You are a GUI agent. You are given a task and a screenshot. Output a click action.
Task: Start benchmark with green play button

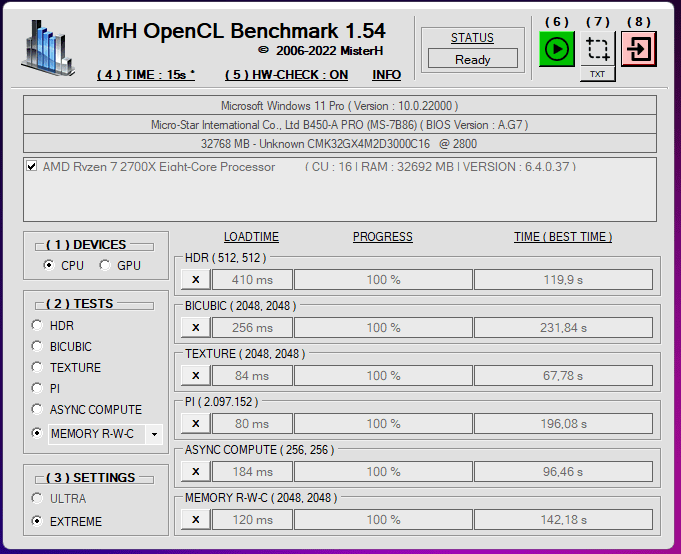pyautogui.click(x=557, y=49)
